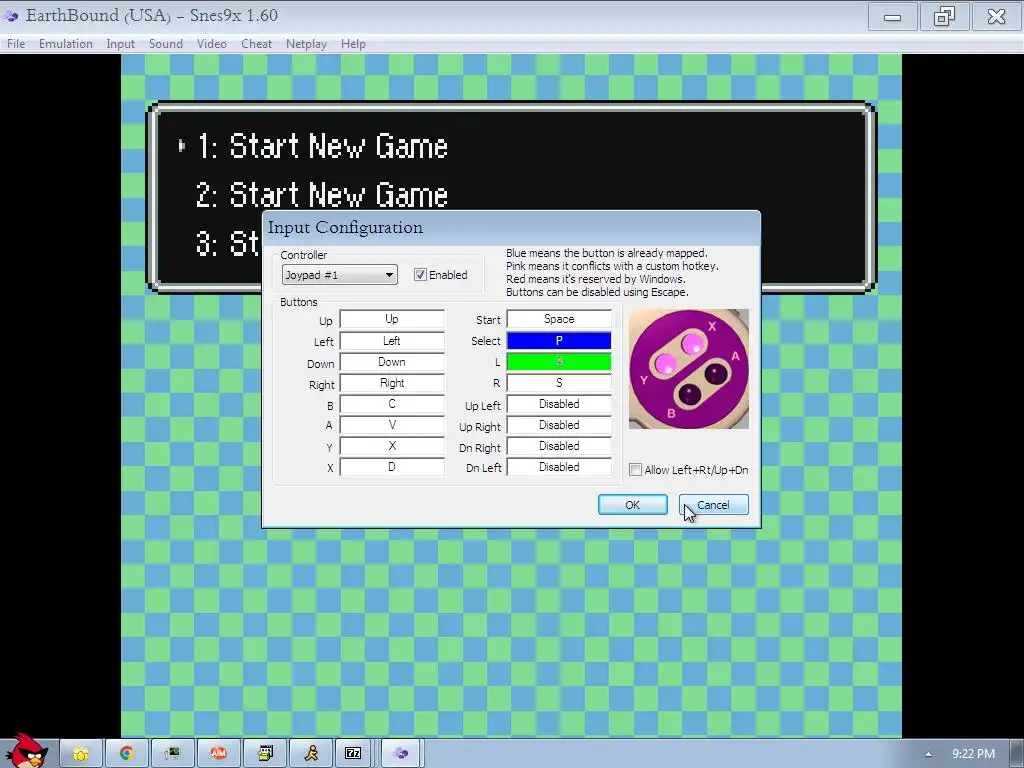Click the A button field mapped to V
1024x768 pixels.
point(392,425)
